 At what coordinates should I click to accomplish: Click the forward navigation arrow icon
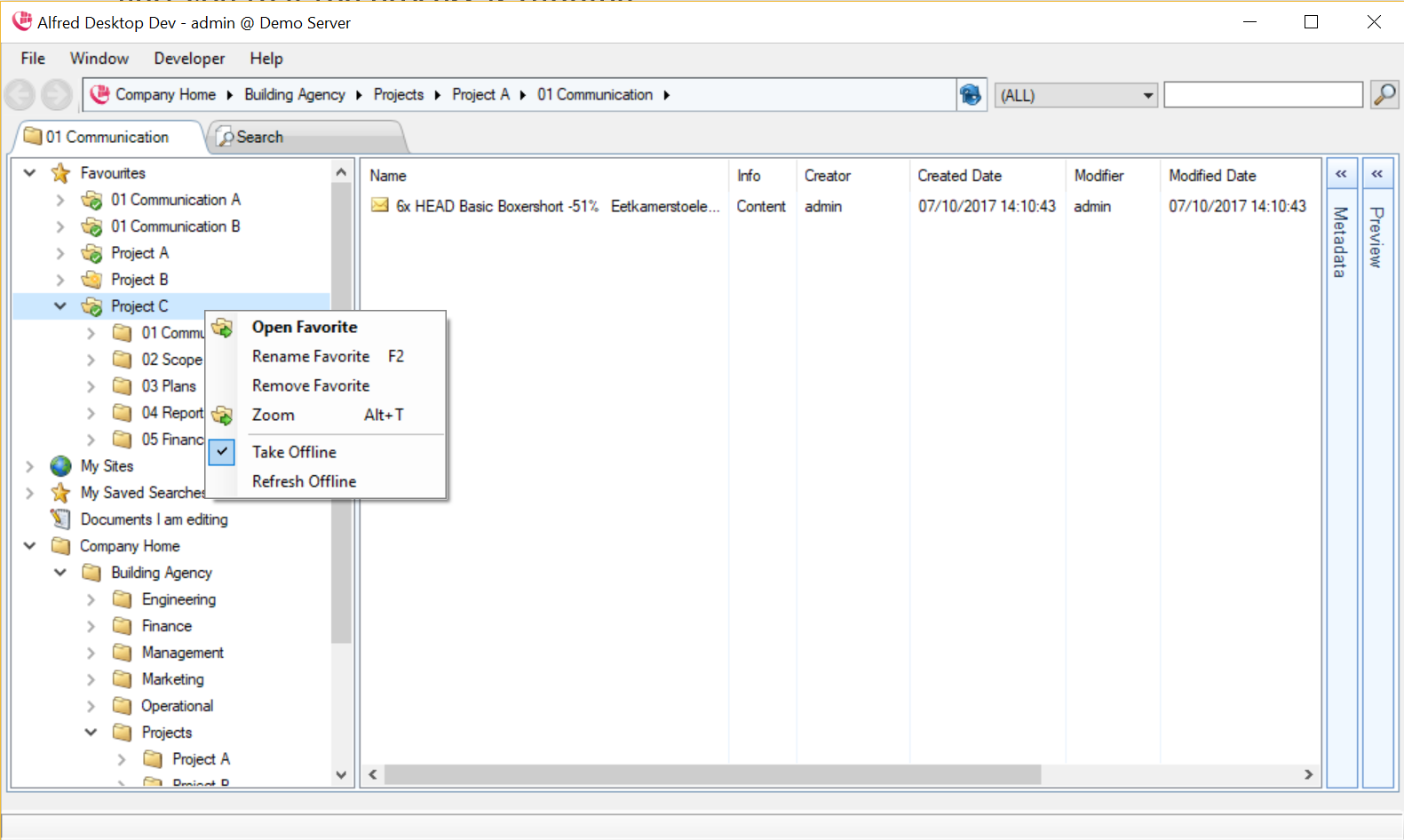coord(57,94)
